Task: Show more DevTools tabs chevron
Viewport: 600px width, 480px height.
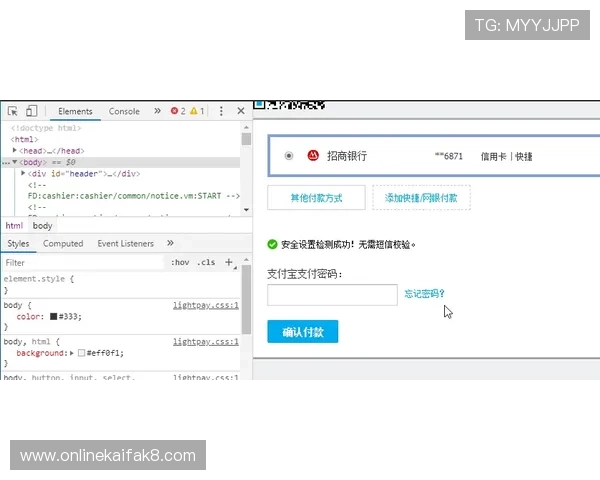Action: coord(157,111)
